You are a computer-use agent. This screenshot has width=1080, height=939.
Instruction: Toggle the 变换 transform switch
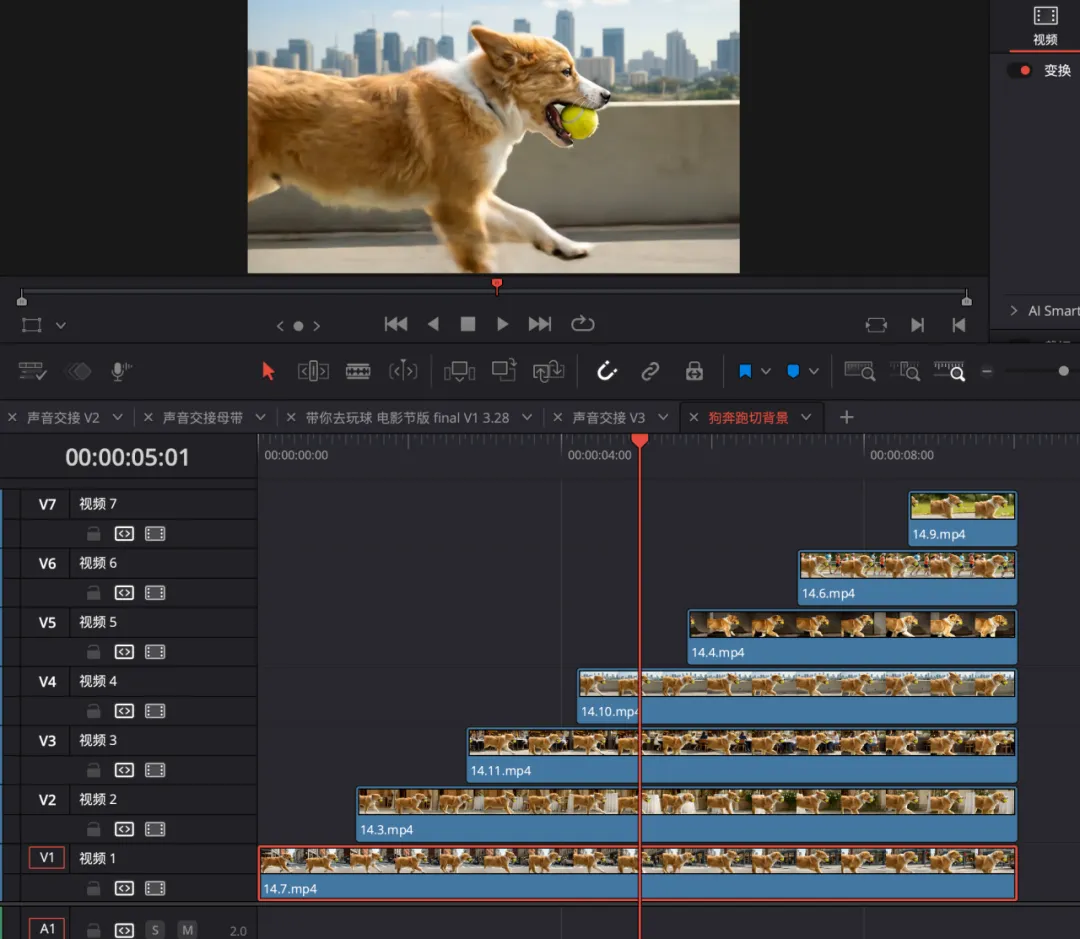tap(1020, 71)
